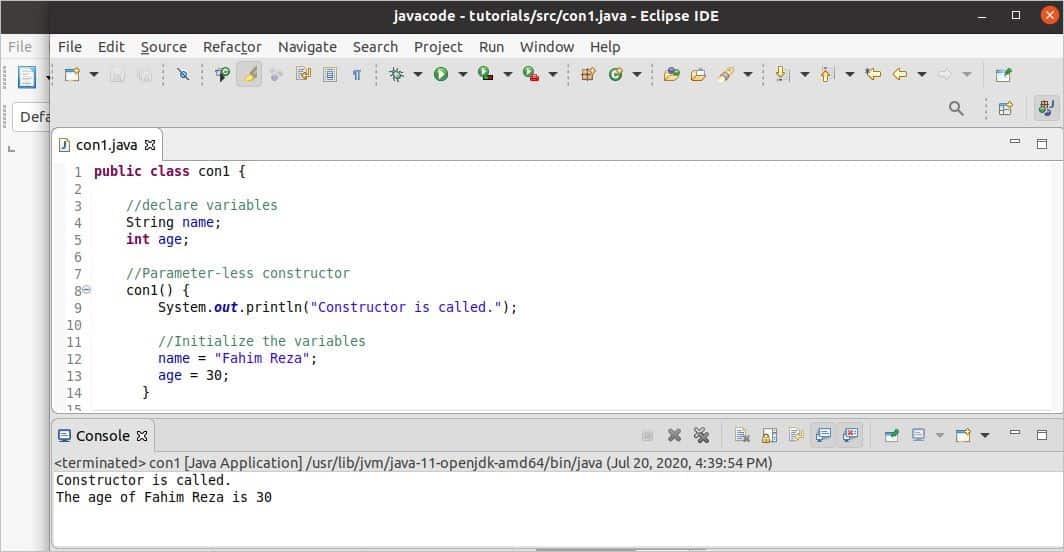1064x552 pixels.
Task: Click the New wizard icon in toolbar
Action: [72, 75]
